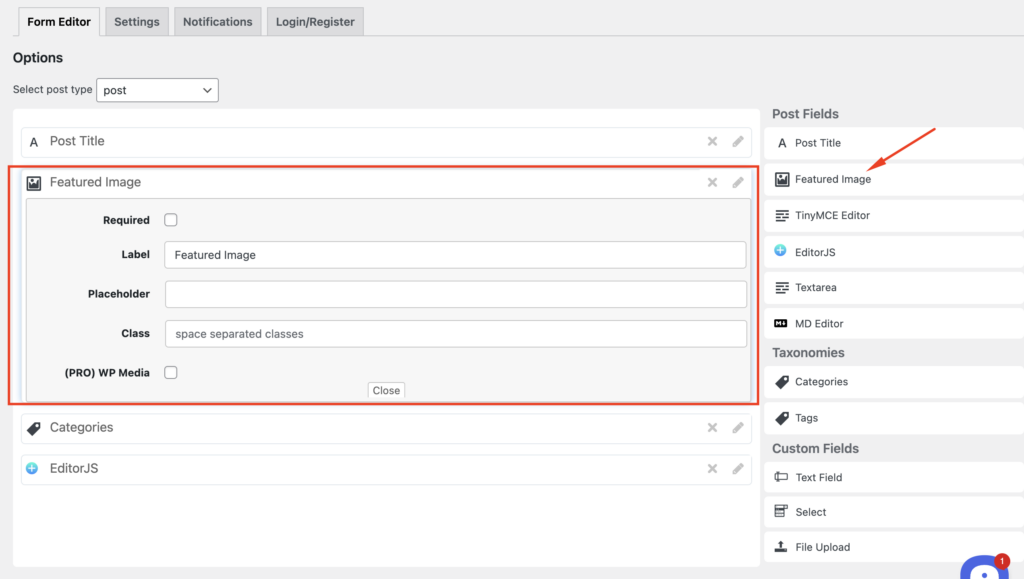Delete the EditorJS field via X icon
Screen dimensions: 1024x579
(712, 469)
